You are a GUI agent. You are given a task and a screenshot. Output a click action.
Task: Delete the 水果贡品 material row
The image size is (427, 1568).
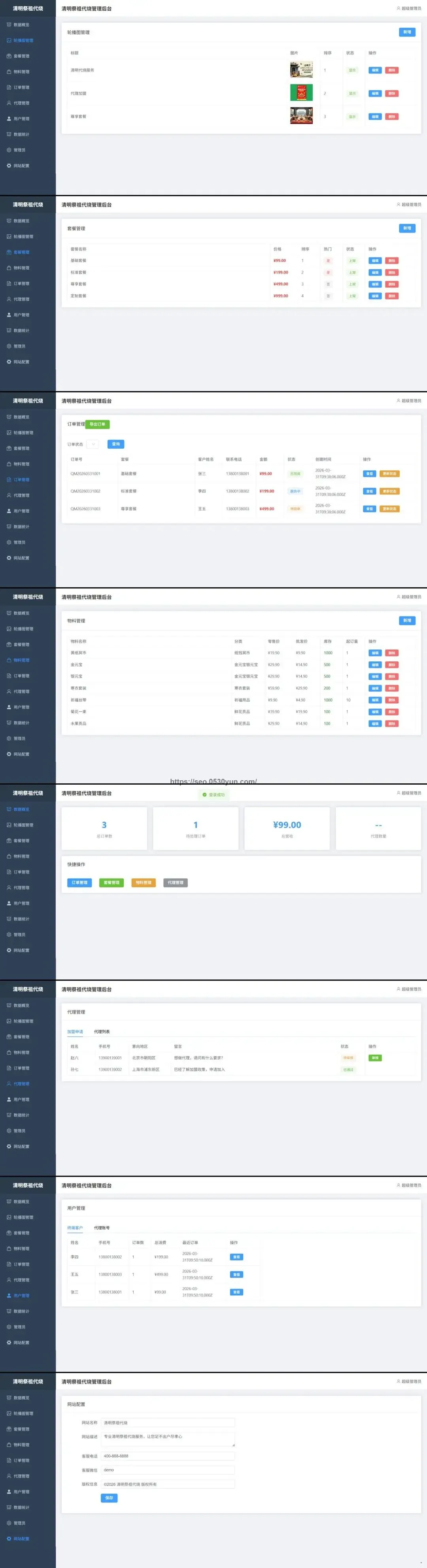coord(392,724)
